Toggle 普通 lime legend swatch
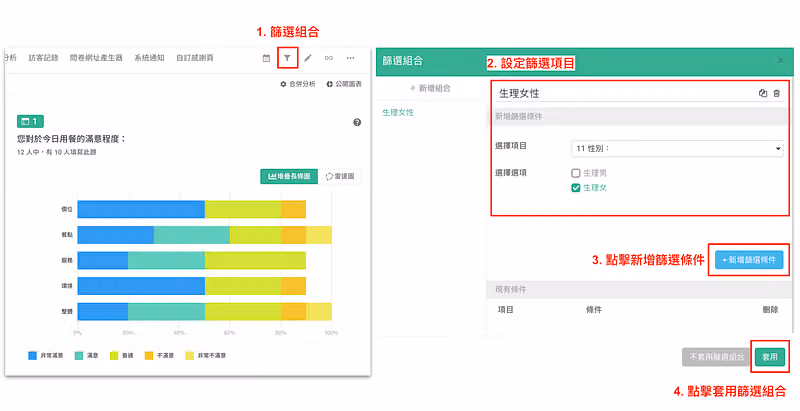800x411 pixels. click(x=114, y=355)
